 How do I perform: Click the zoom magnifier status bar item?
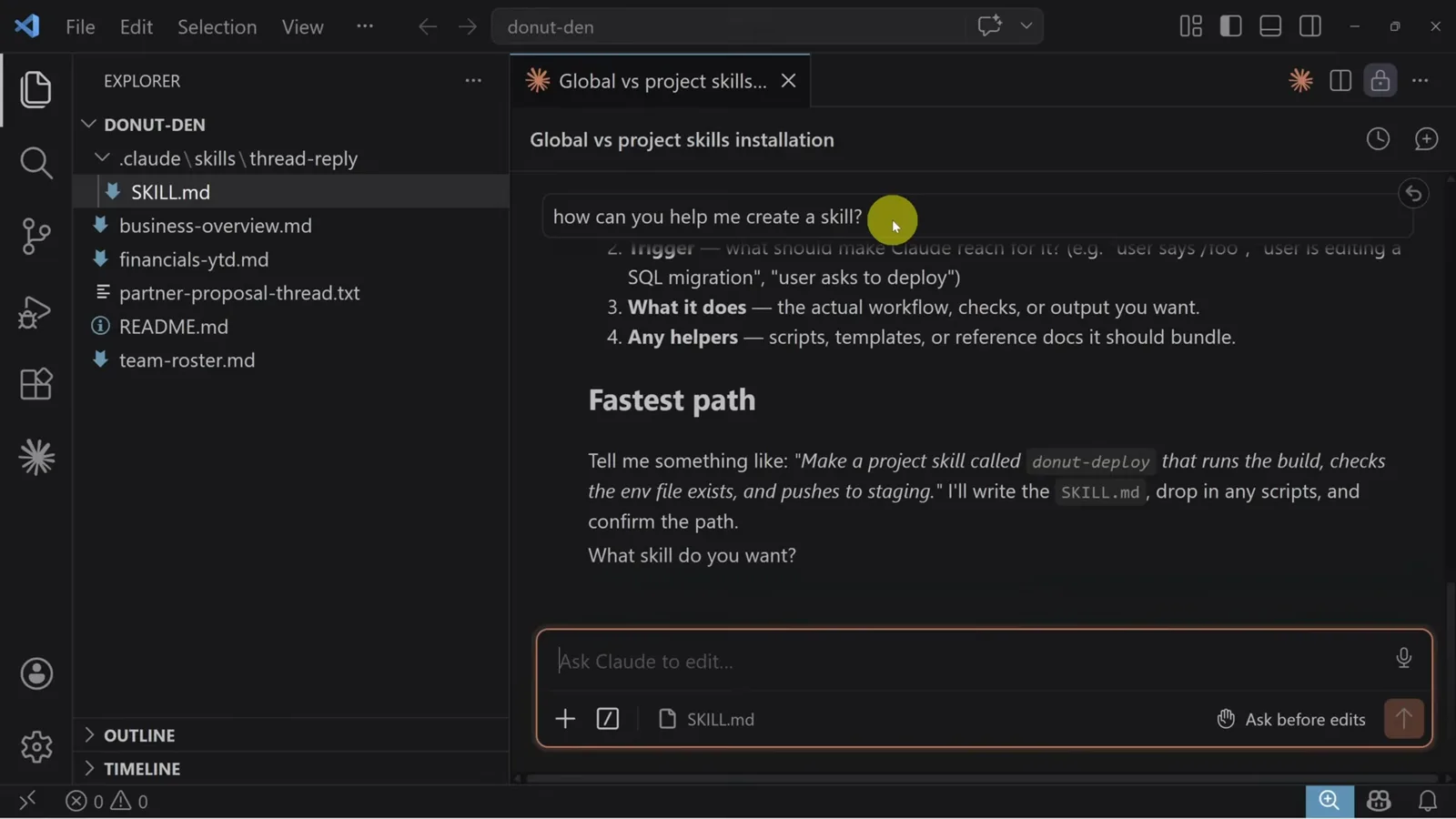(1330, 801)
